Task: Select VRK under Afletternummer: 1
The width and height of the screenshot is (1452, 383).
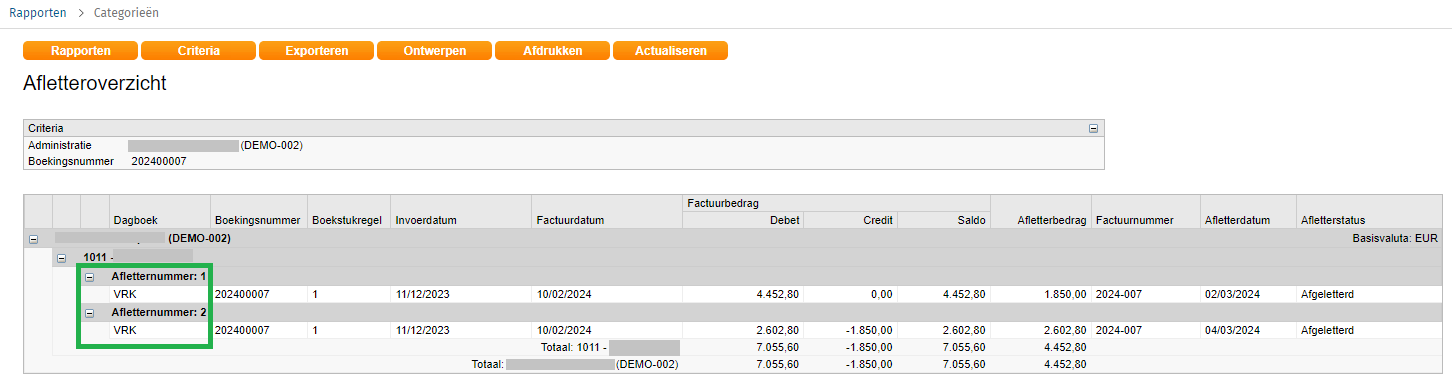Action: tap(126, 294)
